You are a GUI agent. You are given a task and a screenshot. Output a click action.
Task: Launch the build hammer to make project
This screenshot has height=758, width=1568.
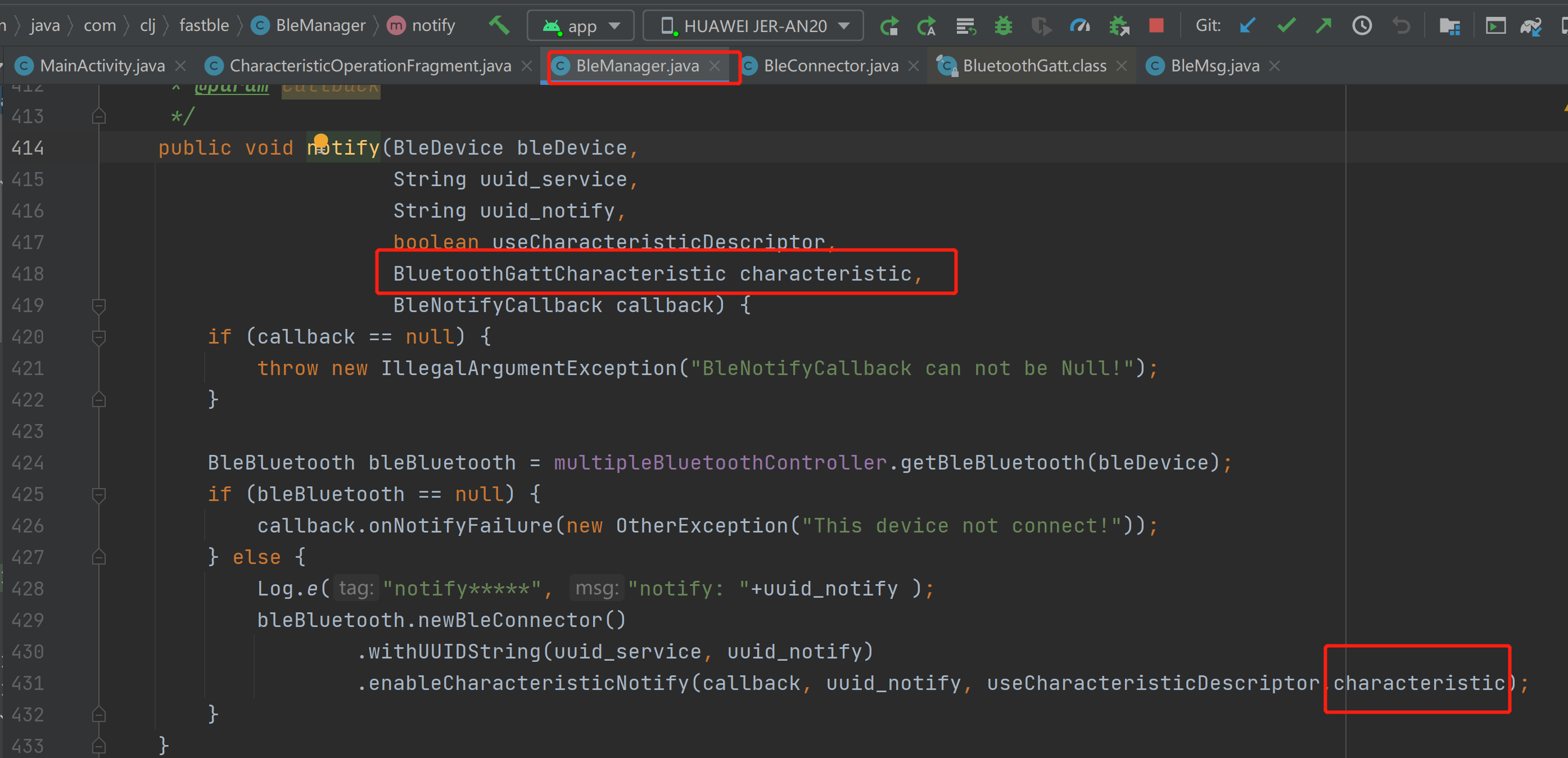[x=498, y=25]
